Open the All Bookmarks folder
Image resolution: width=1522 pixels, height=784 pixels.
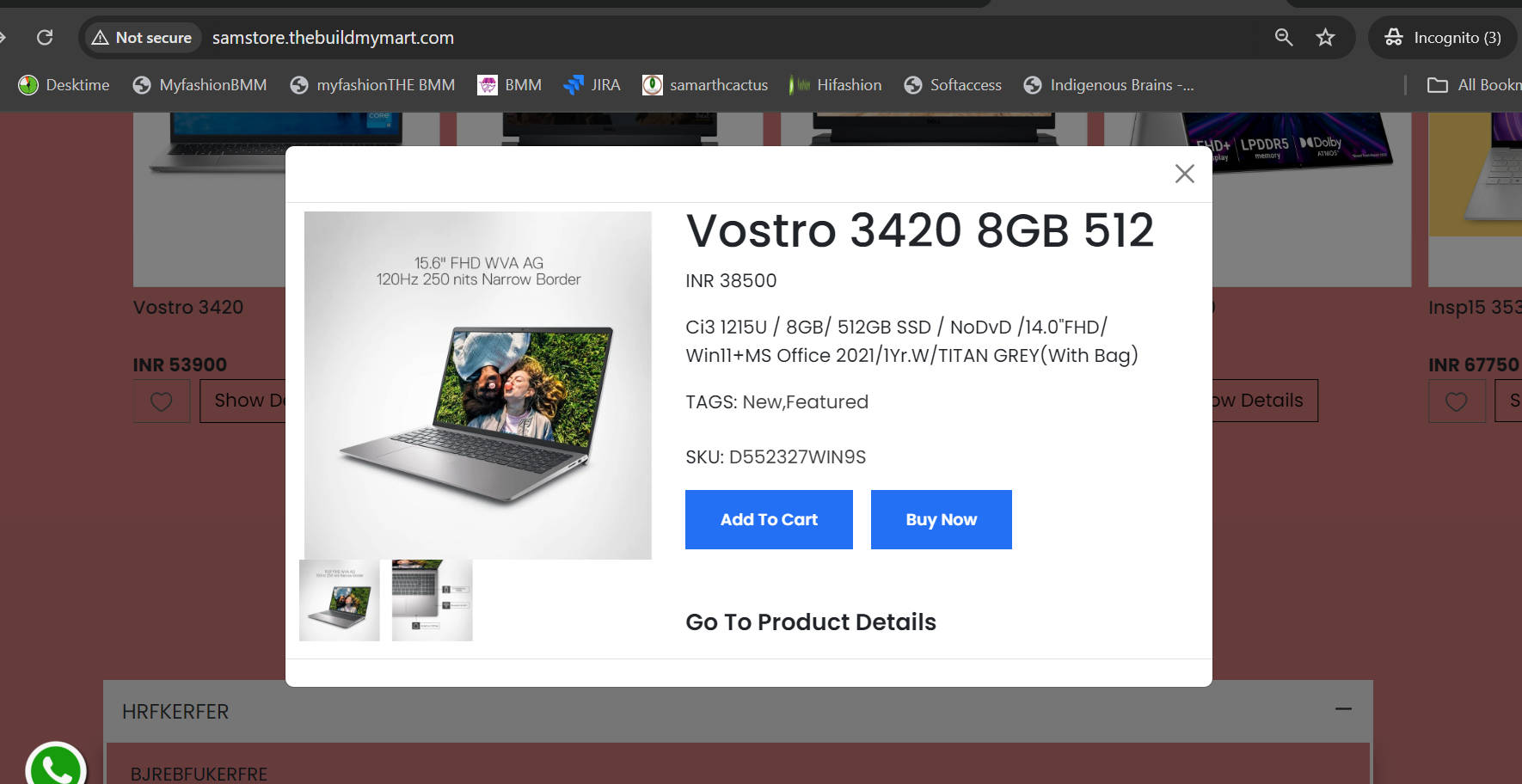1475,85
